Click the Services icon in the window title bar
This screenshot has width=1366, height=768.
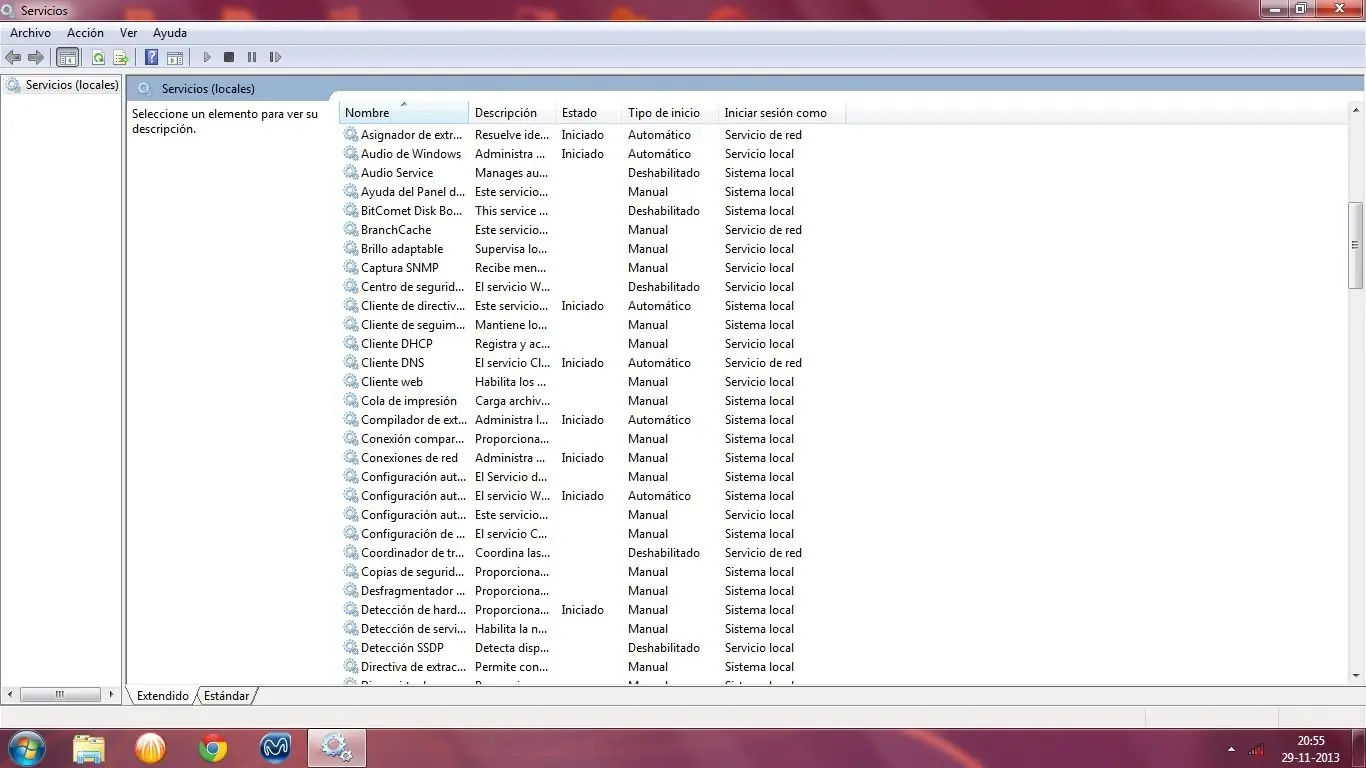pos(9,10)
